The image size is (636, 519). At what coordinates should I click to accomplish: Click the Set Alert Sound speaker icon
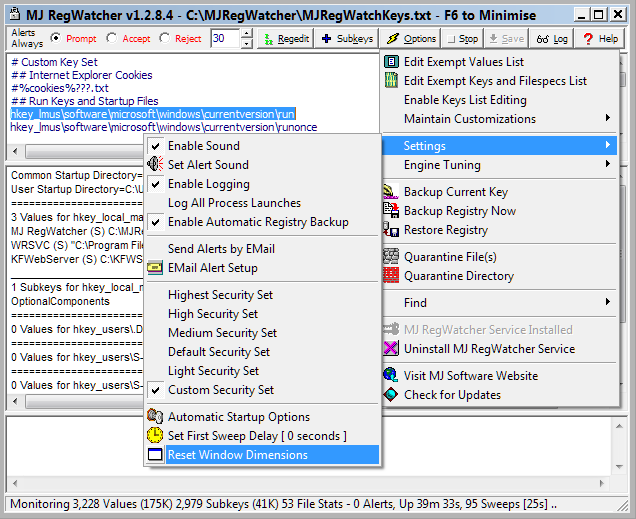pos(155,165)
